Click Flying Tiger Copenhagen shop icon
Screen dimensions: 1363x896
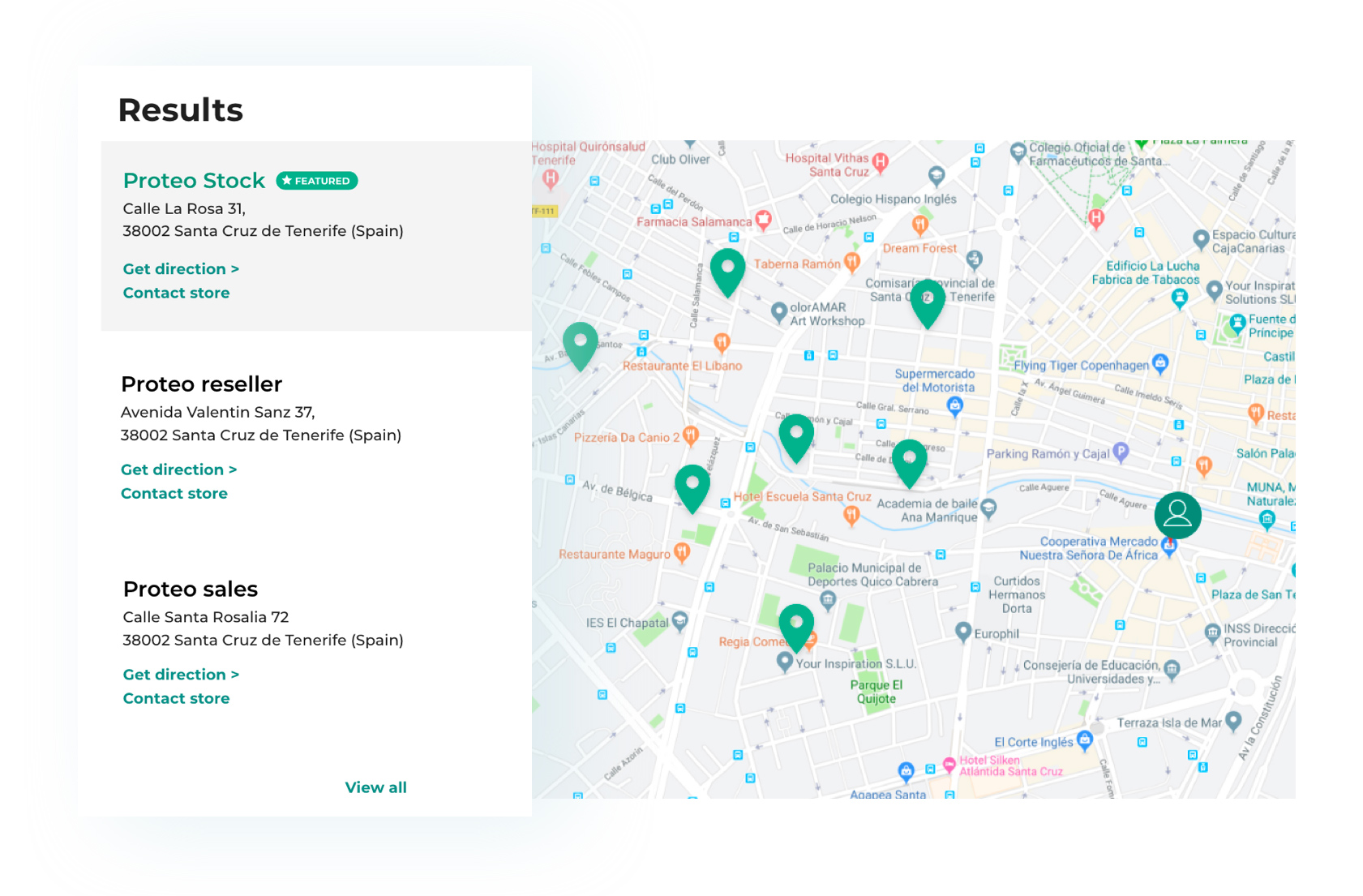[x=1160, y=362]
